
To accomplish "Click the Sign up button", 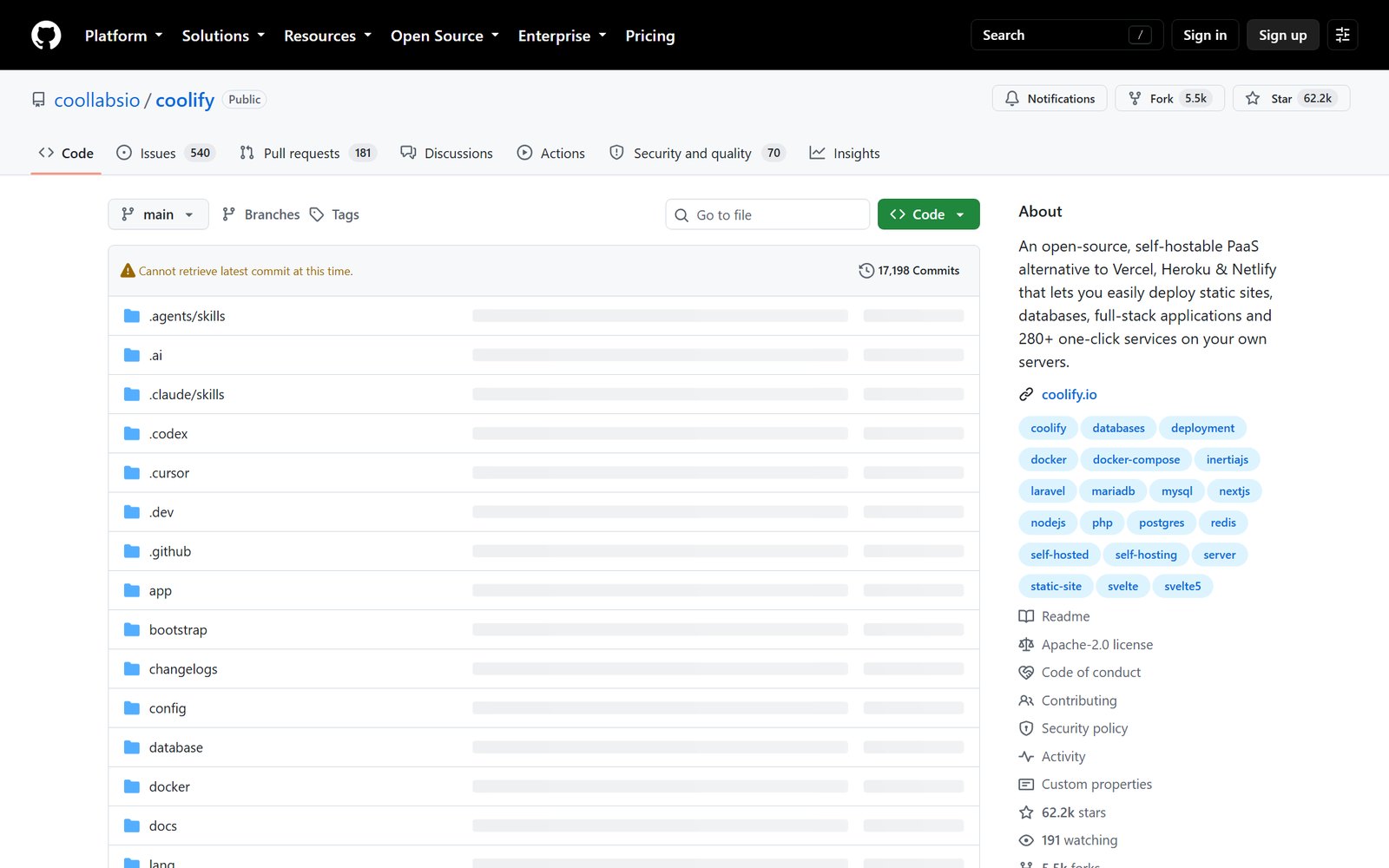I will (x=1283, y=35).
